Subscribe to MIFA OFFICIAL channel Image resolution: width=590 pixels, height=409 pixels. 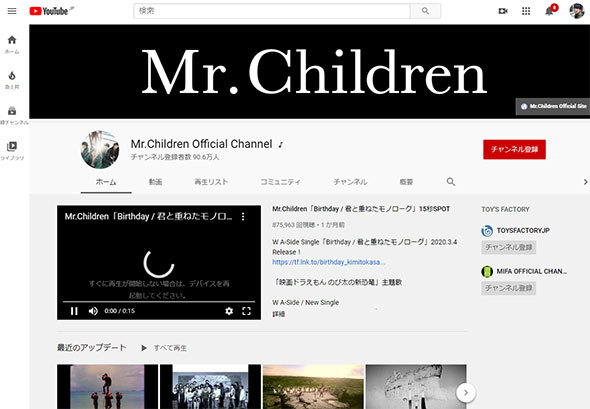point(508,288)
